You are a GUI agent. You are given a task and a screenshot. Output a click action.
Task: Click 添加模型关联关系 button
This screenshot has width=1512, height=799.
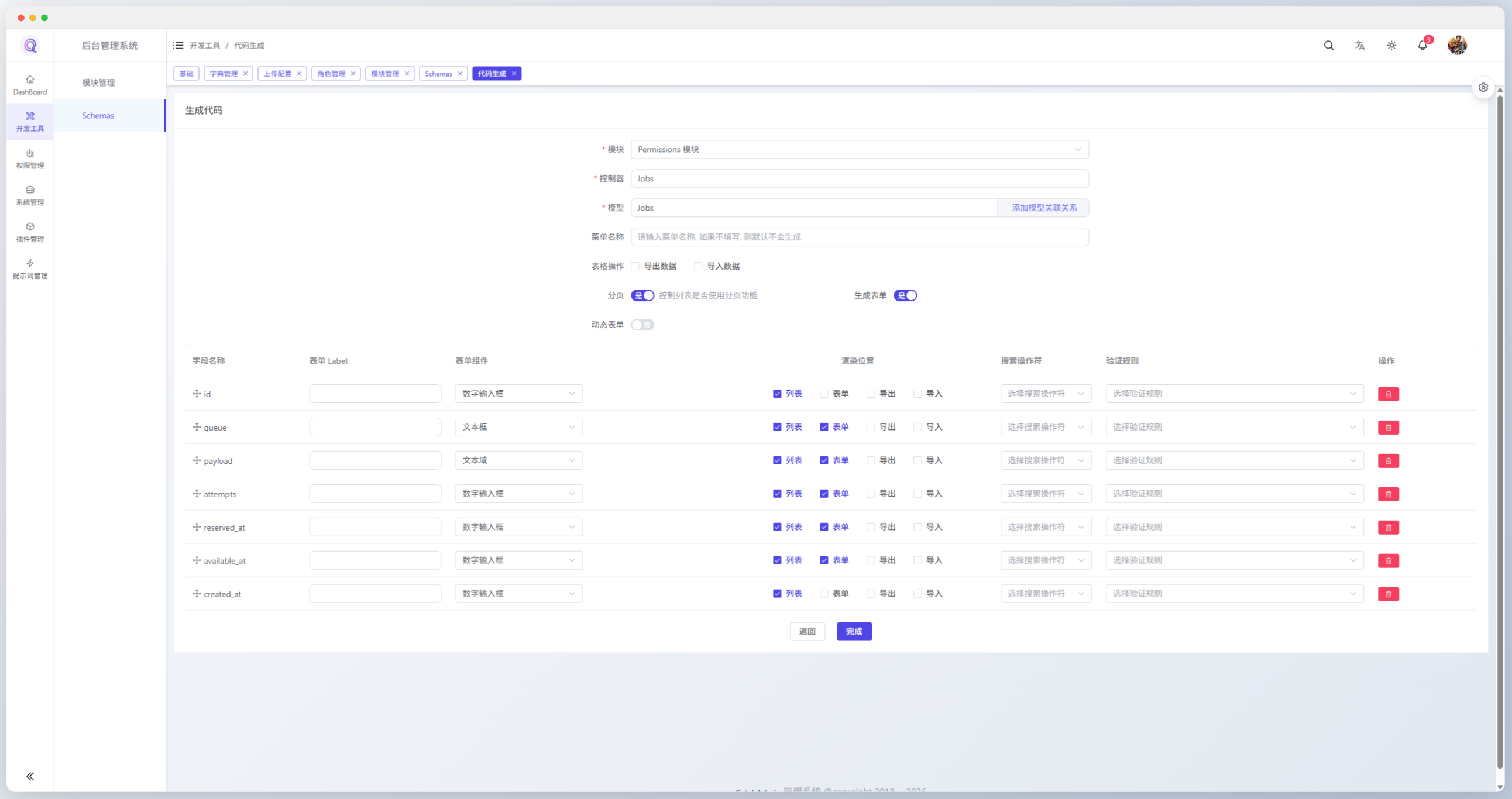[1043, 208]
